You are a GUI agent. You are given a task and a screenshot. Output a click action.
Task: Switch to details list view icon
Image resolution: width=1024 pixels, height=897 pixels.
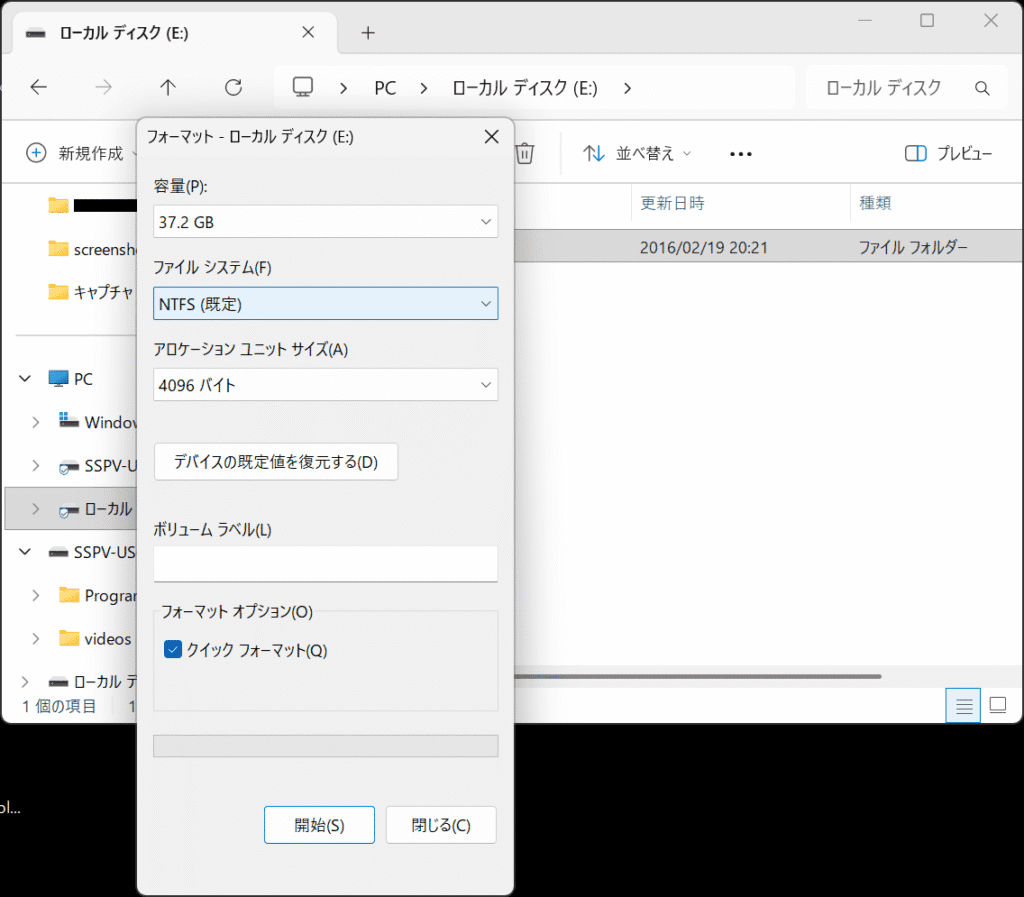click(963, 706)
